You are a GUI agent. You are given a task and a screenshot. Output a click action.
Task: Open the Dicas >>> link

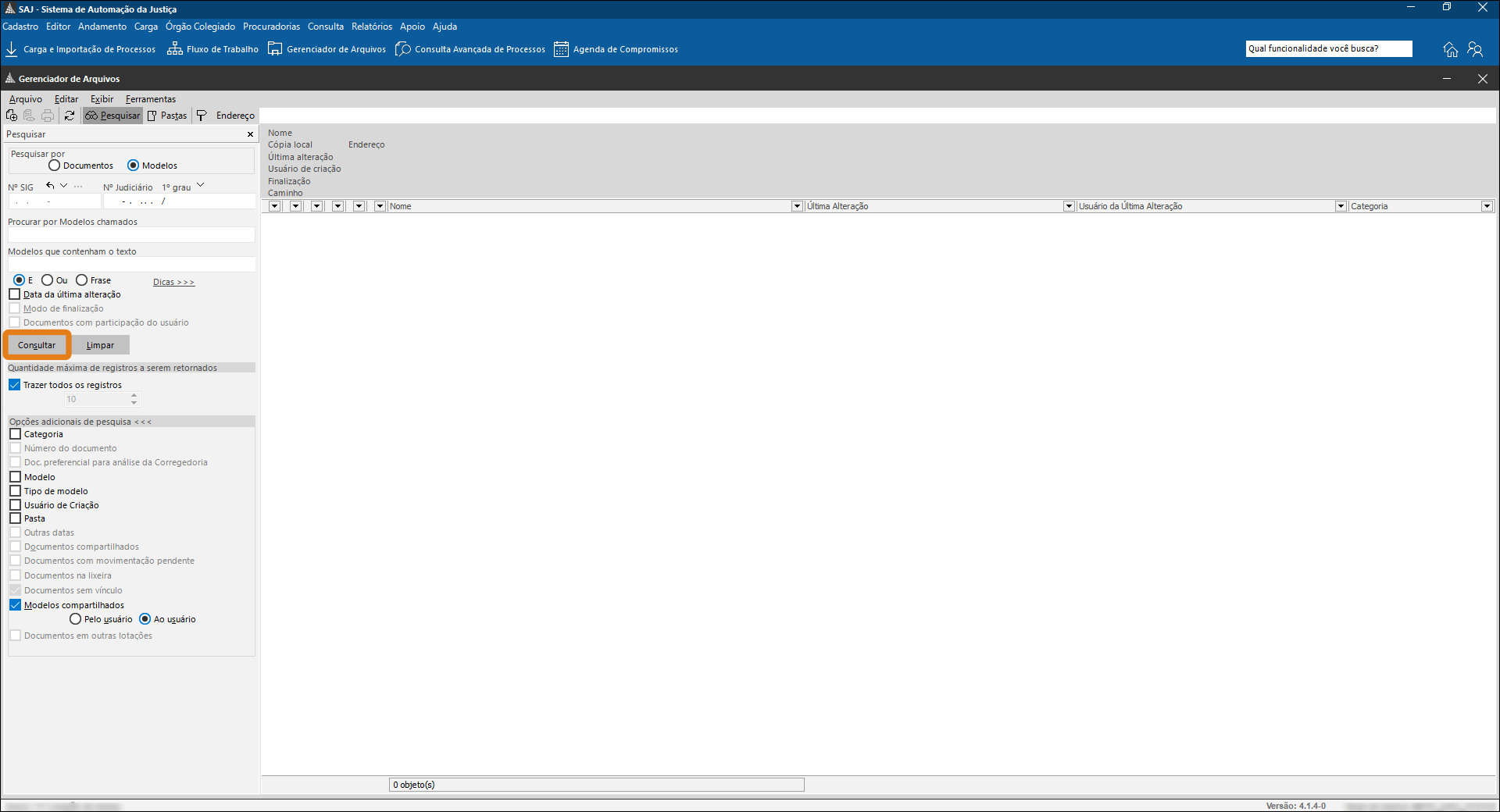(x=173, y=282)
